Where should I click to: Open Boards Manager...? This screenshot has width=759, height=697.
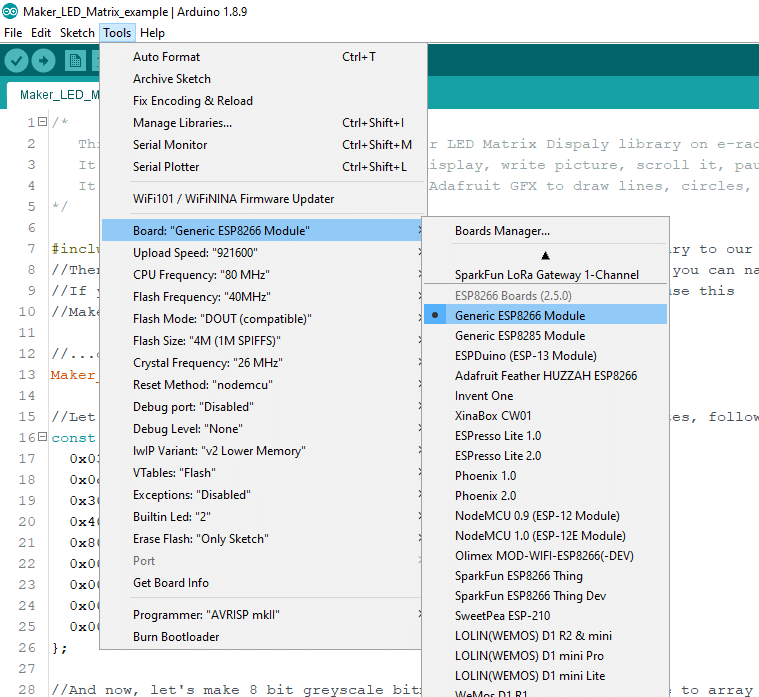502,231
